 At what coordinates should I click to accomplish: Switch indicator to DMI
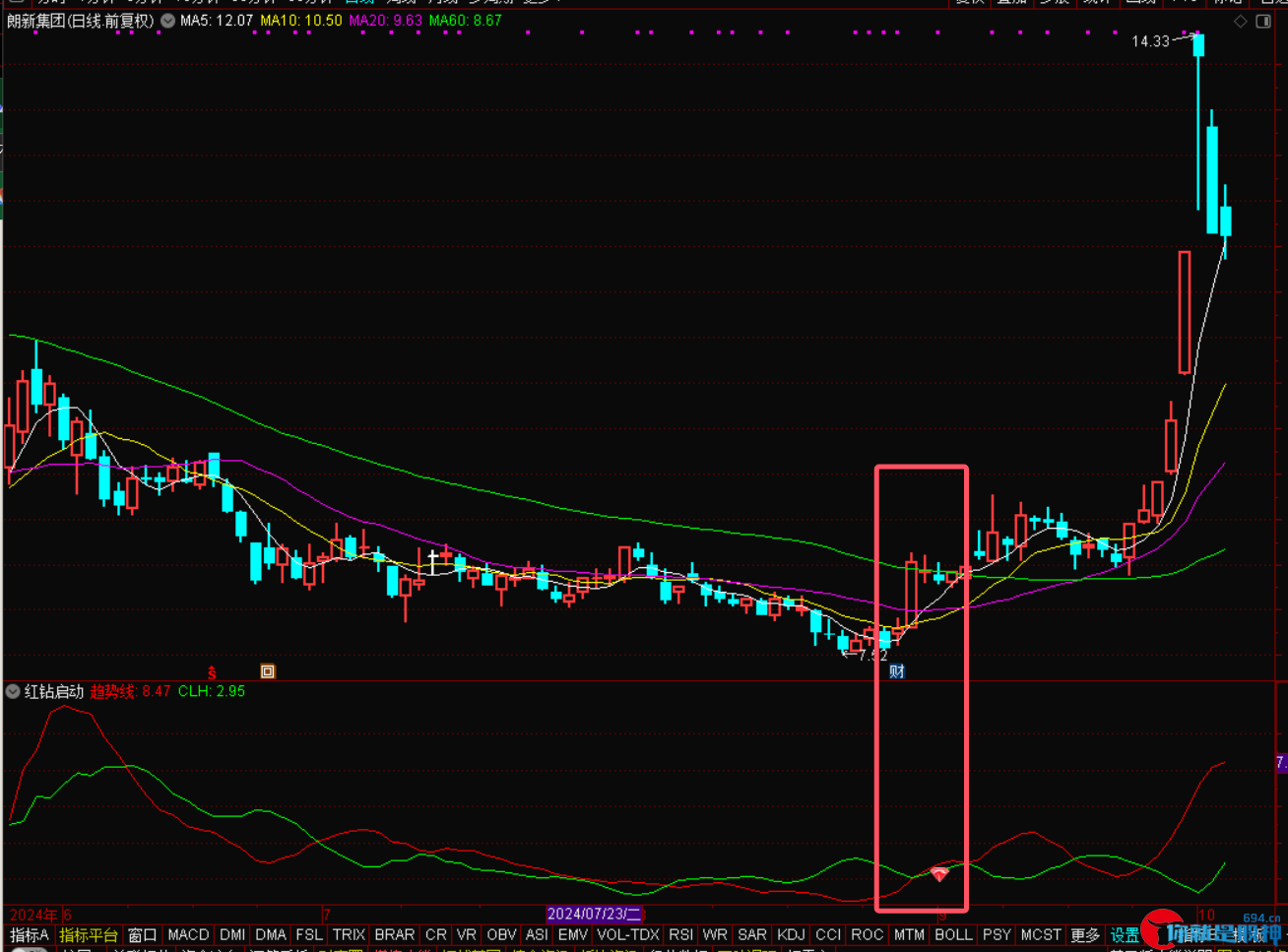click(232, 934)
